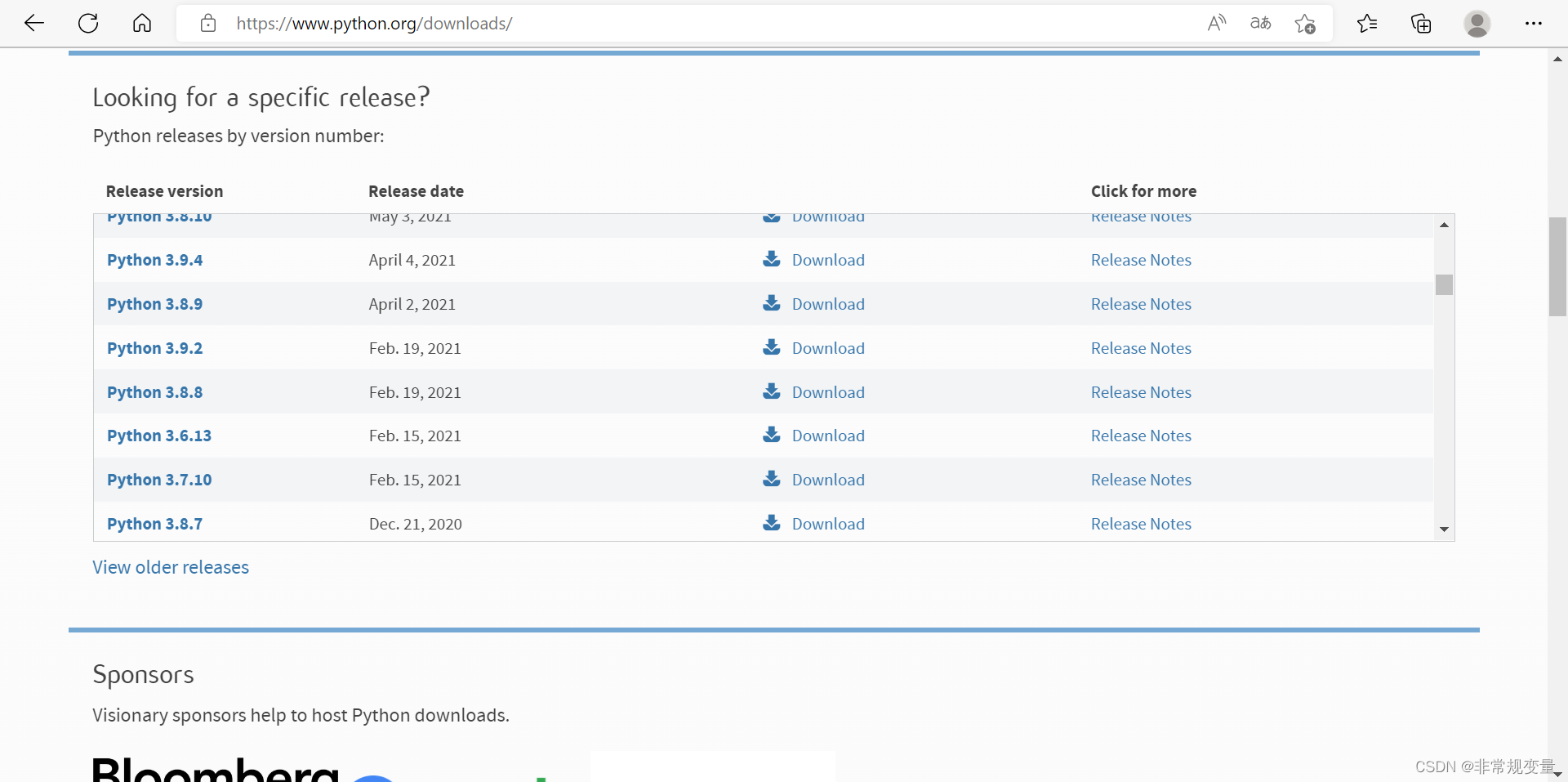This screenshot has width=1568, height=782.
Task: View site information via the lock icon
Action: [x=208, y=23]
